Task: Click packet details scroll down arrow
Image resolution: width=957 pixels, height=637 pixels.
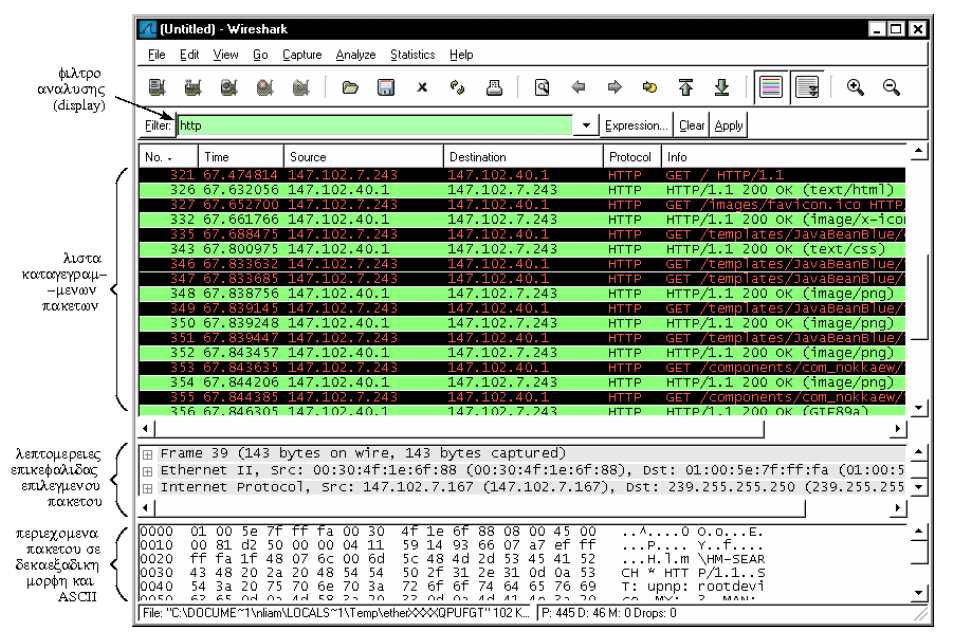Action: [919, 487]
